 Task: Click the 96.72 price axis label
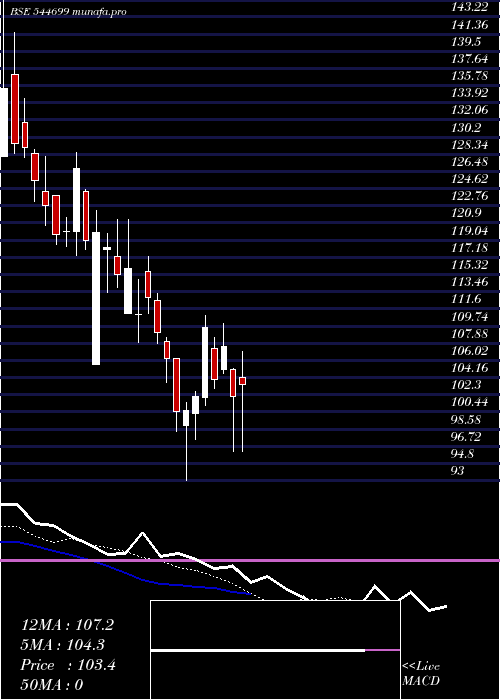click(466, 437)
